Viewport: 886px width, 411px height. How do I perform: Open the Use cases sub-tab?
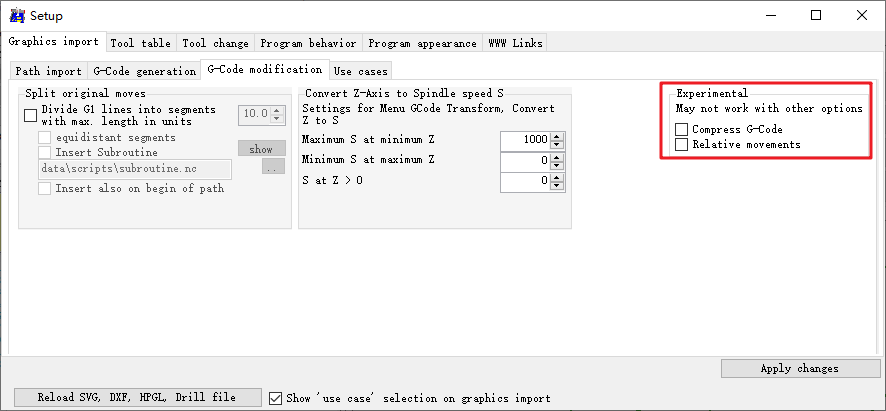(360, 71)
